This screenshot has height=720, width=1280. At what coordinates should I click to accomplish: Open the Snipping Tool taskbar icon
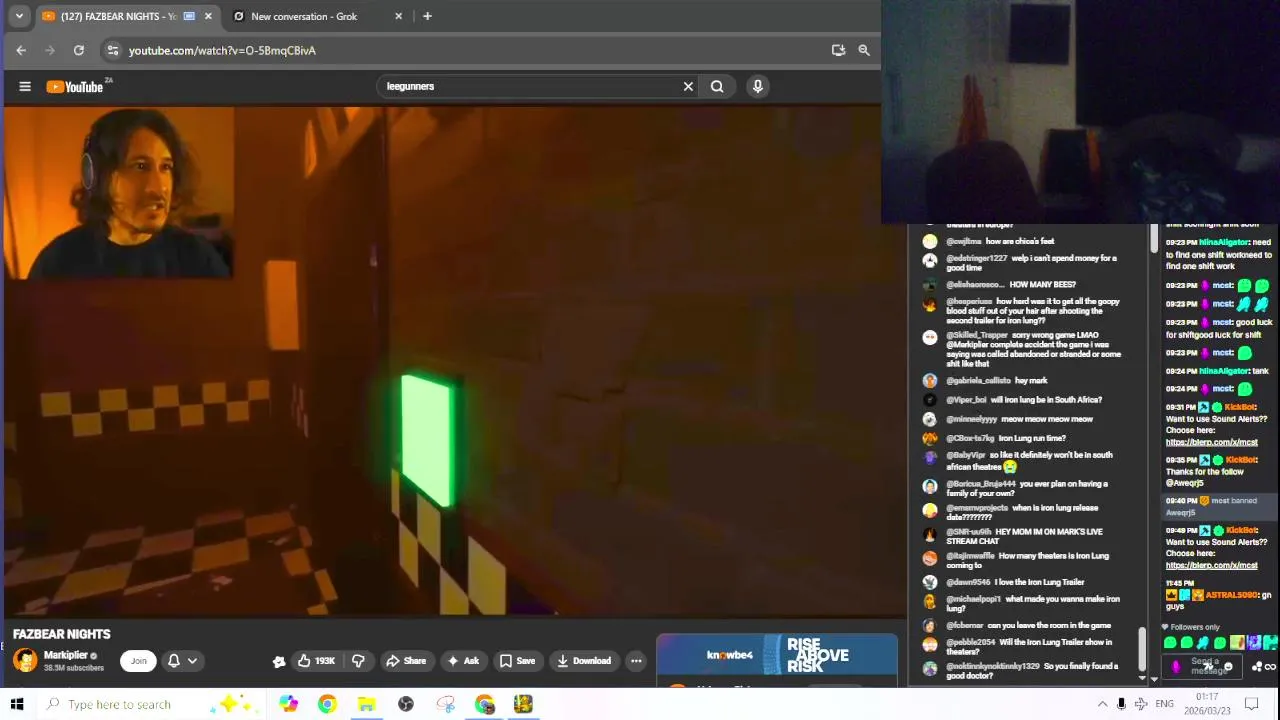coord(446,704)
